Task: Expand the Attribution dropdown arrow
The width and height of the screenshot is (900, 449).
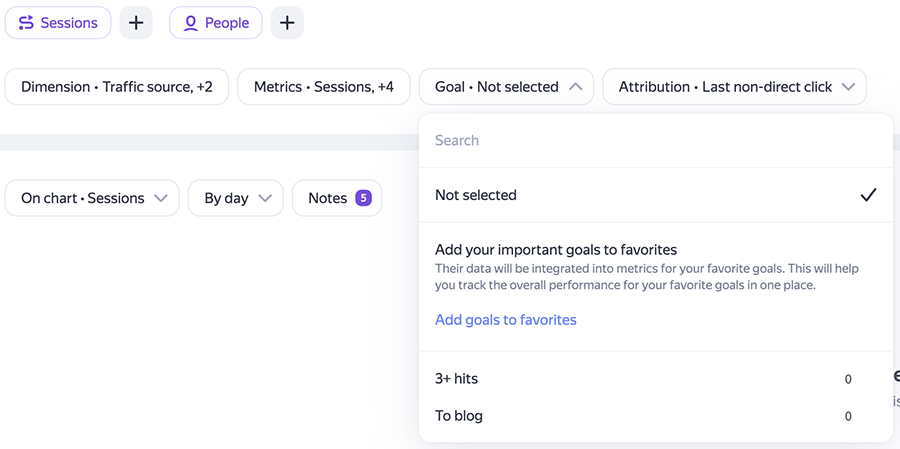Action: [x=848, y=87]
